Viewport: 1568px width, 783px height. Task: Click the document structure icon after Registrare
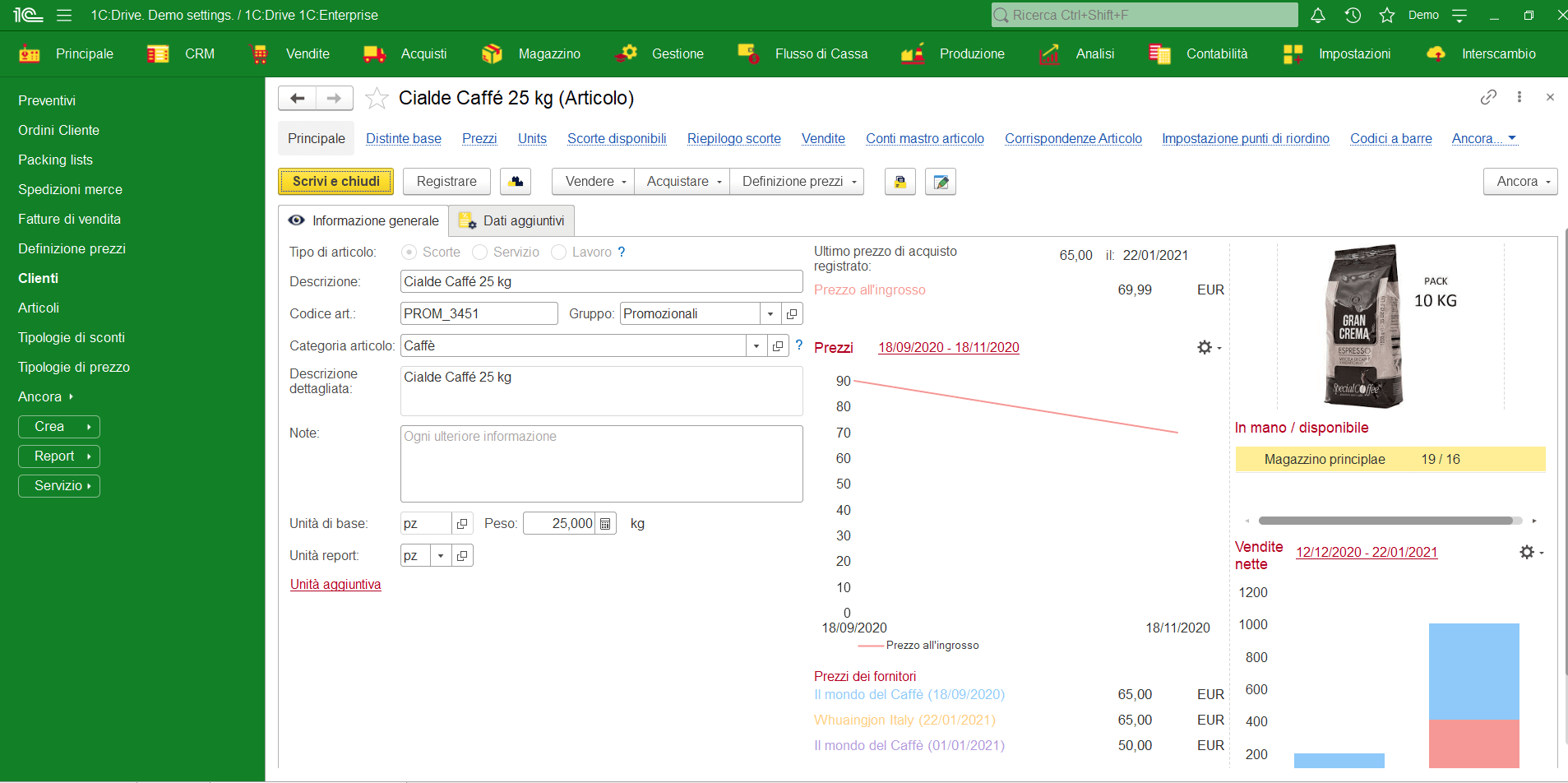click(x=516, y=181)
